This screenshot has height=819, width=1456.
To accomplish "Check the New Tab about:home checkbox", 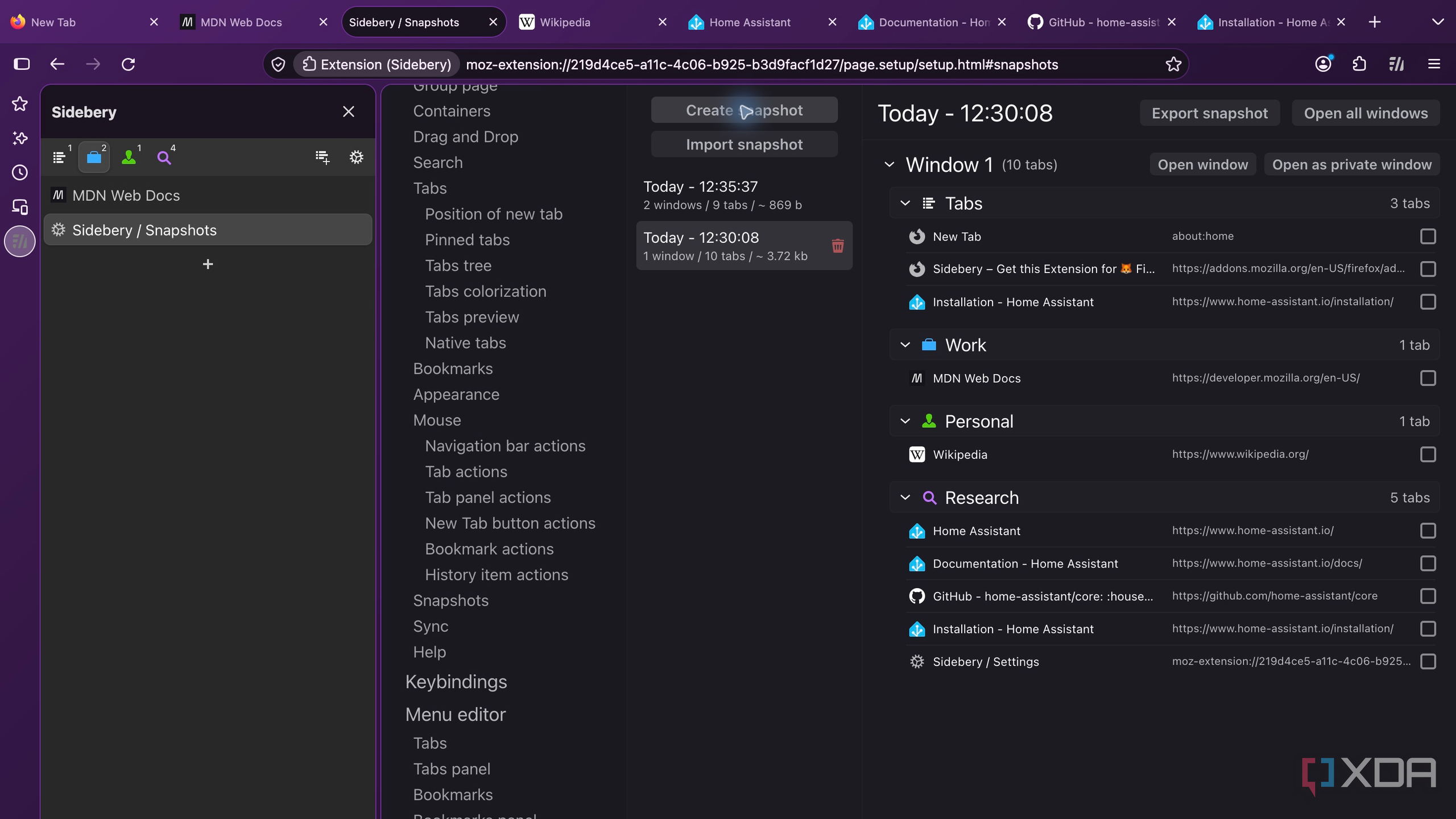I will click(x=1428, y=236).
